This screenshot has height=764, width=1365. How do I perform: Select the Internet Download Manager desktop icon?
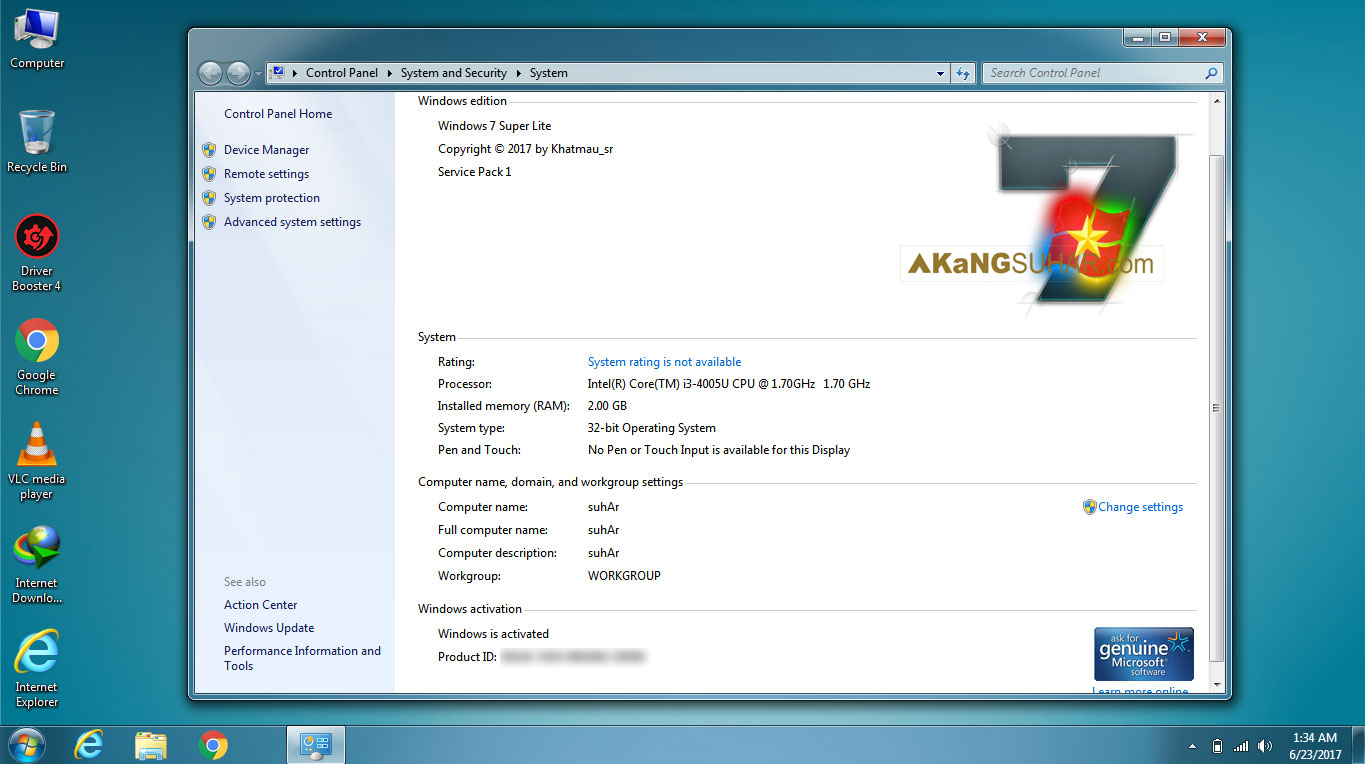[x=36, y=565]
